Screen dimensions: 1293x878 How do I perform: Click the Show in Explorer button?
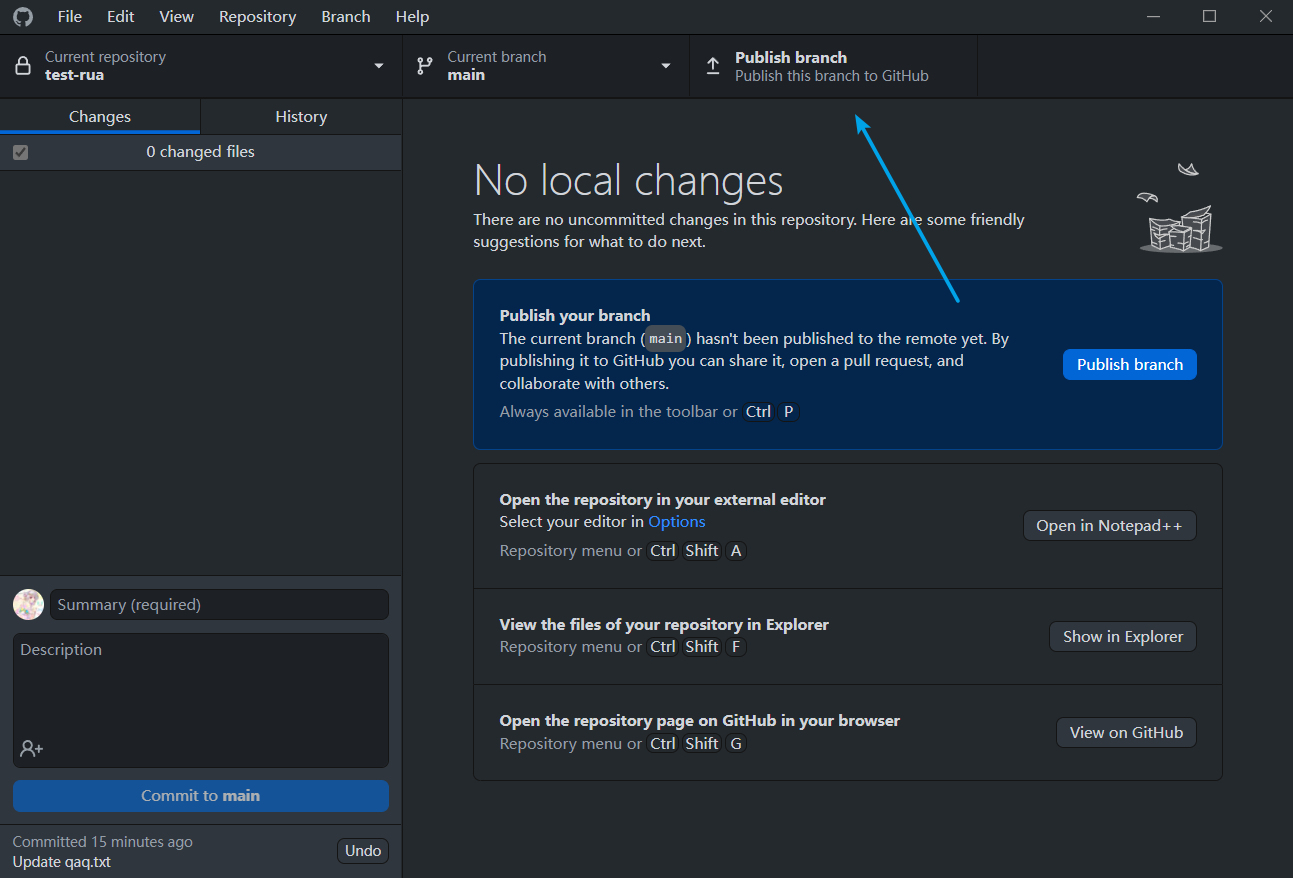click(1122, 636)
